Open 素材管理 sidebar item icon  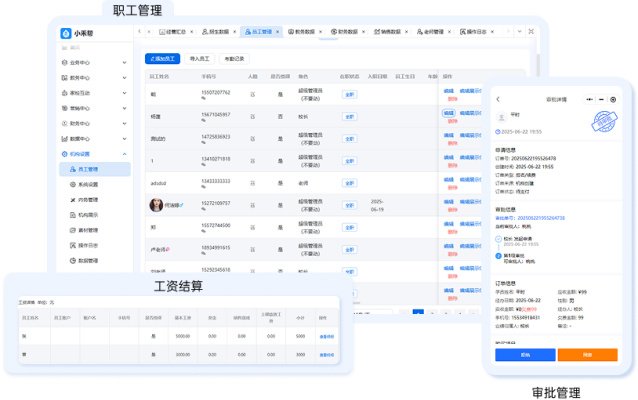click(73, 230)
